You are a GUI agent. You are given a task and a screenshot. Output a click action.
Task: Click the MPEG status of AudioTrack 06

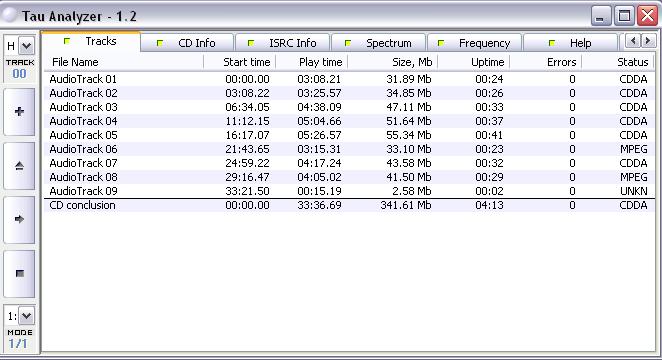[634, 149]
